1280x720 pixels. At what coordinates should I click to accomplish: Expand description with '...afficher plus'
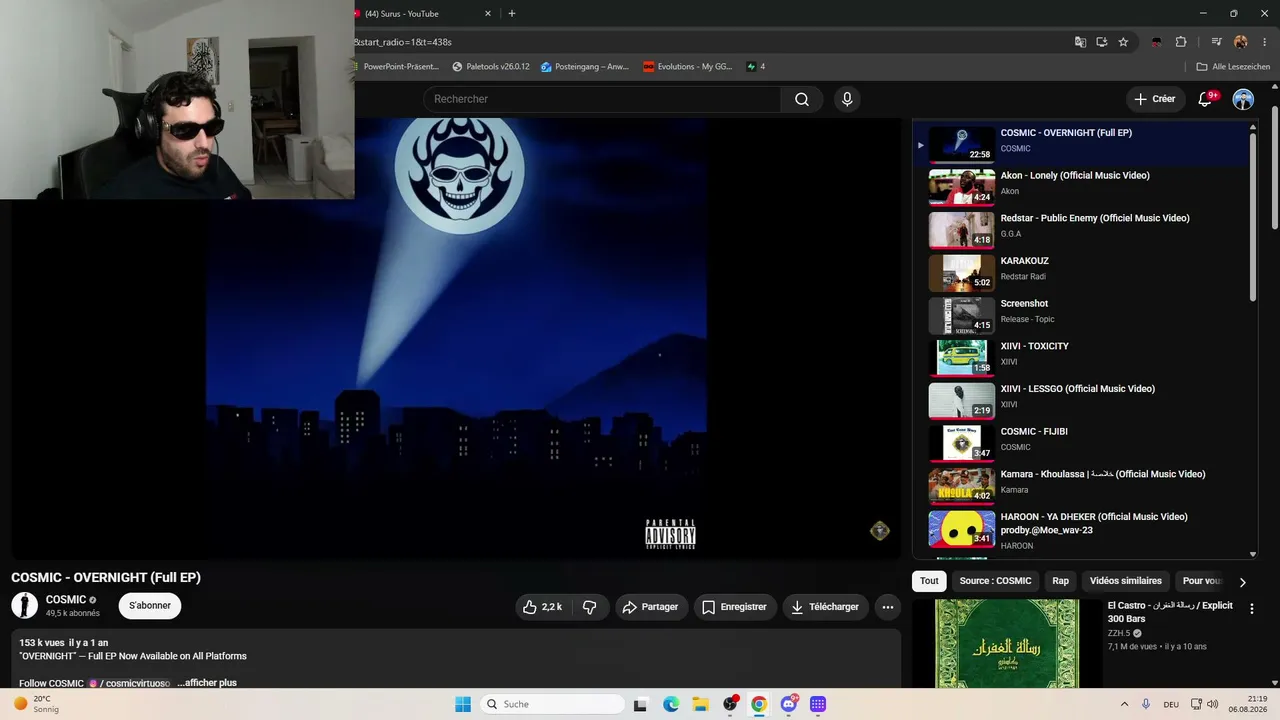(x=207, y=683)
